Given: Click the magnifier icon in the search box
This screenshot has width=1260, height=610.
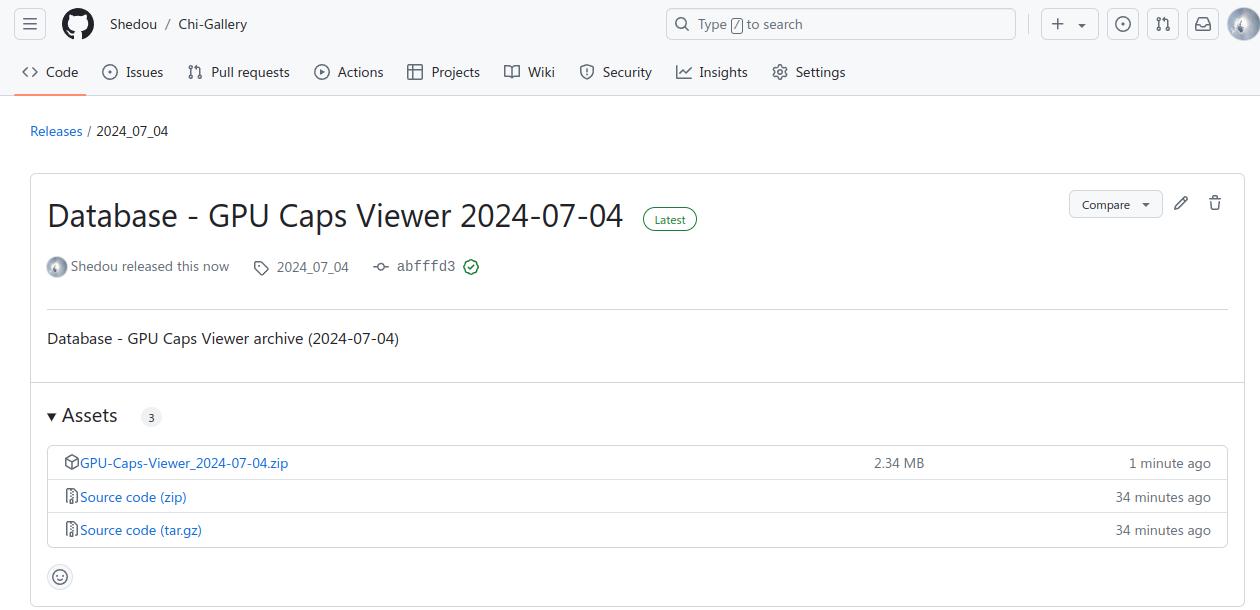Looking at the screenshot, I should (682, 24).
